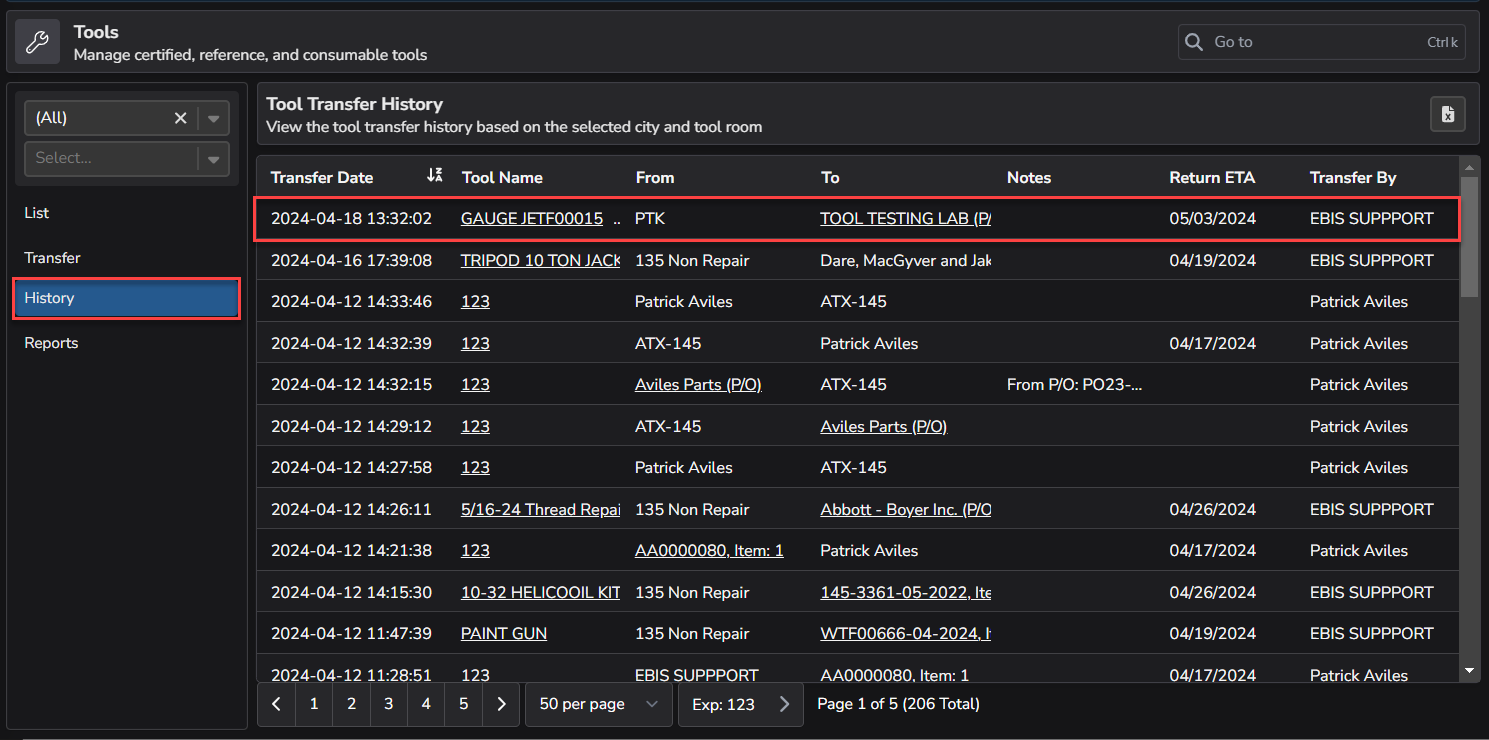
Task: Open the tool room Select... dropdown
Action: 213,158
